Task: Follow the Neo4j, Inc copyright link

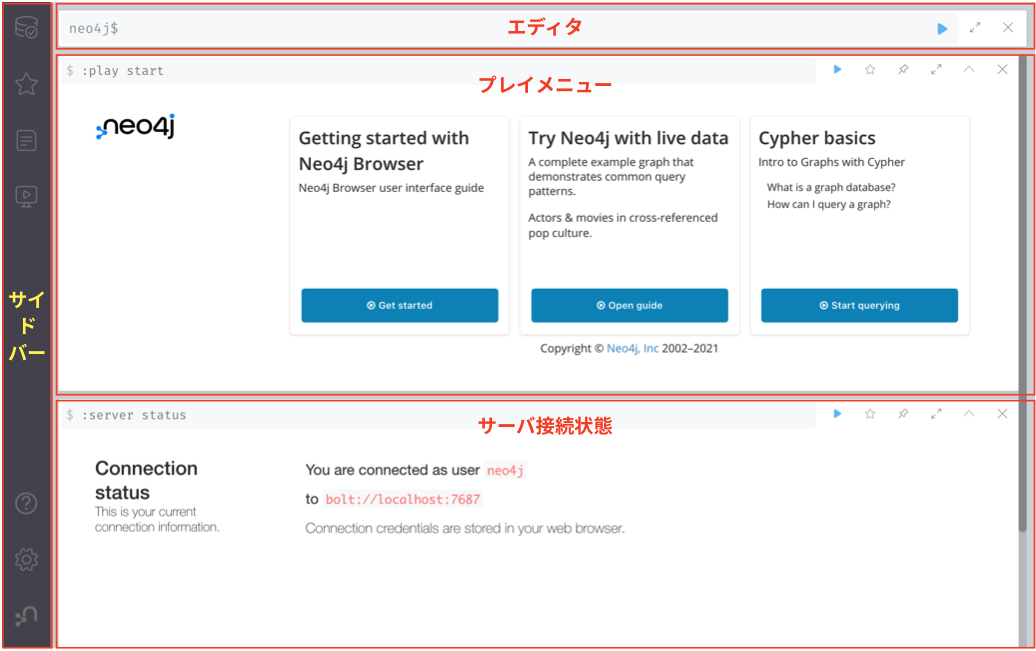Action: [632, 349]
